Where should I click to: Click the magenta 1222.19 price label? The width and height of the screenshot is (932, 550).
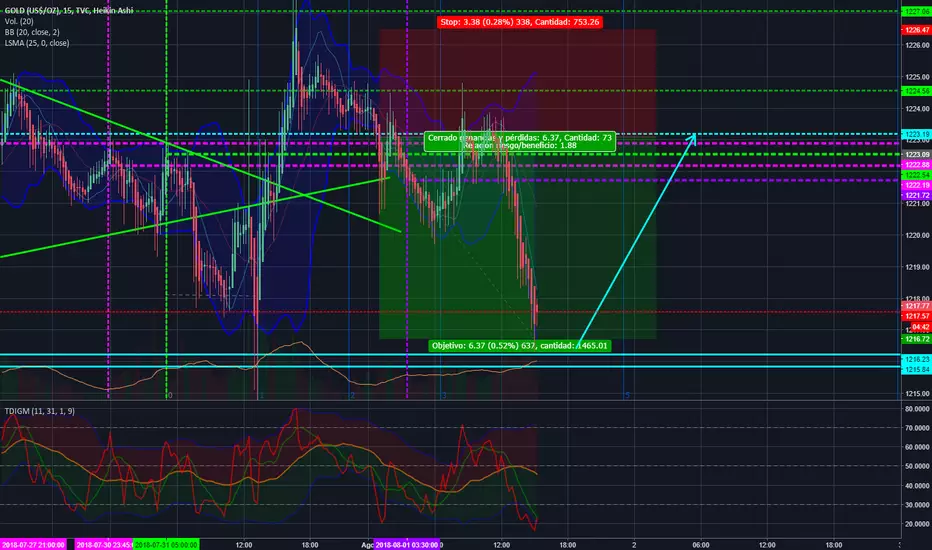(x=916, y=186)
